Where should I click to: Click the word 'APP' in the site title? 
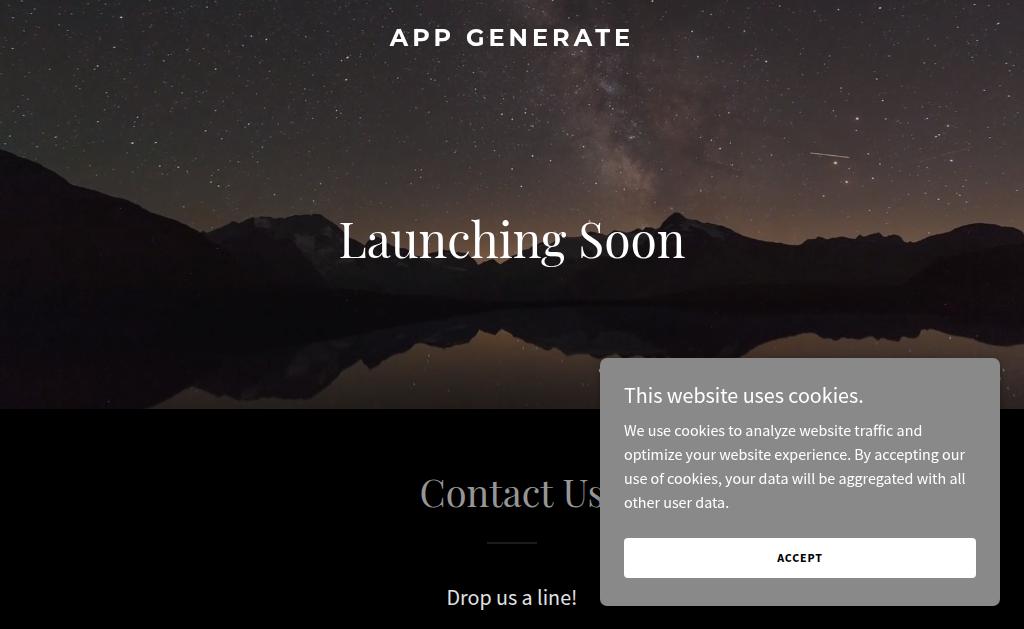point(421,37)
